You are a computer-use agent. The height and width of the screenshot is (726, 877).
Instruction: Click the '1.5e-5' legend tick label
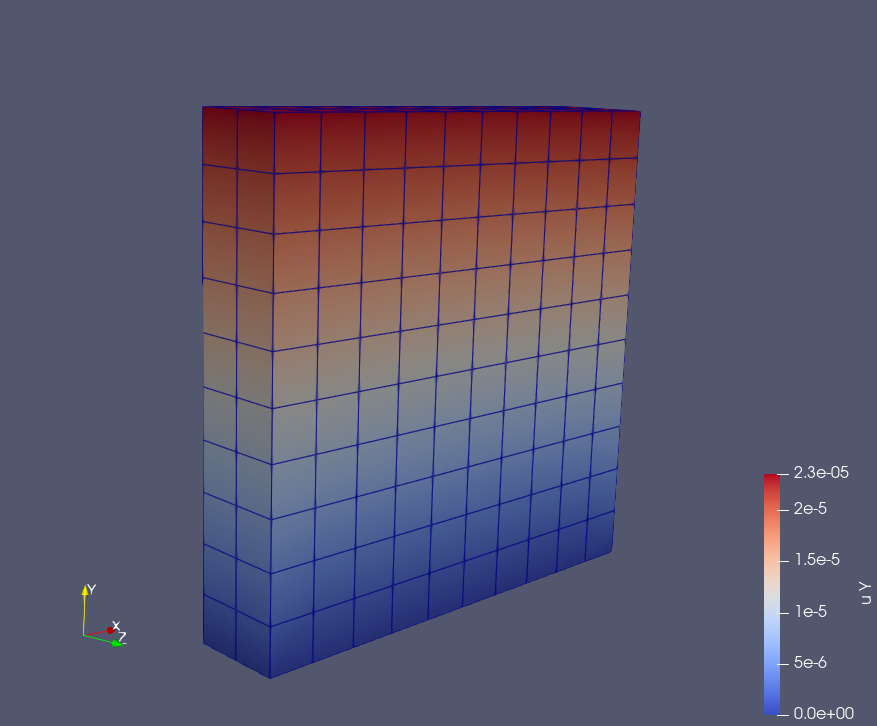tap(817, 559)
